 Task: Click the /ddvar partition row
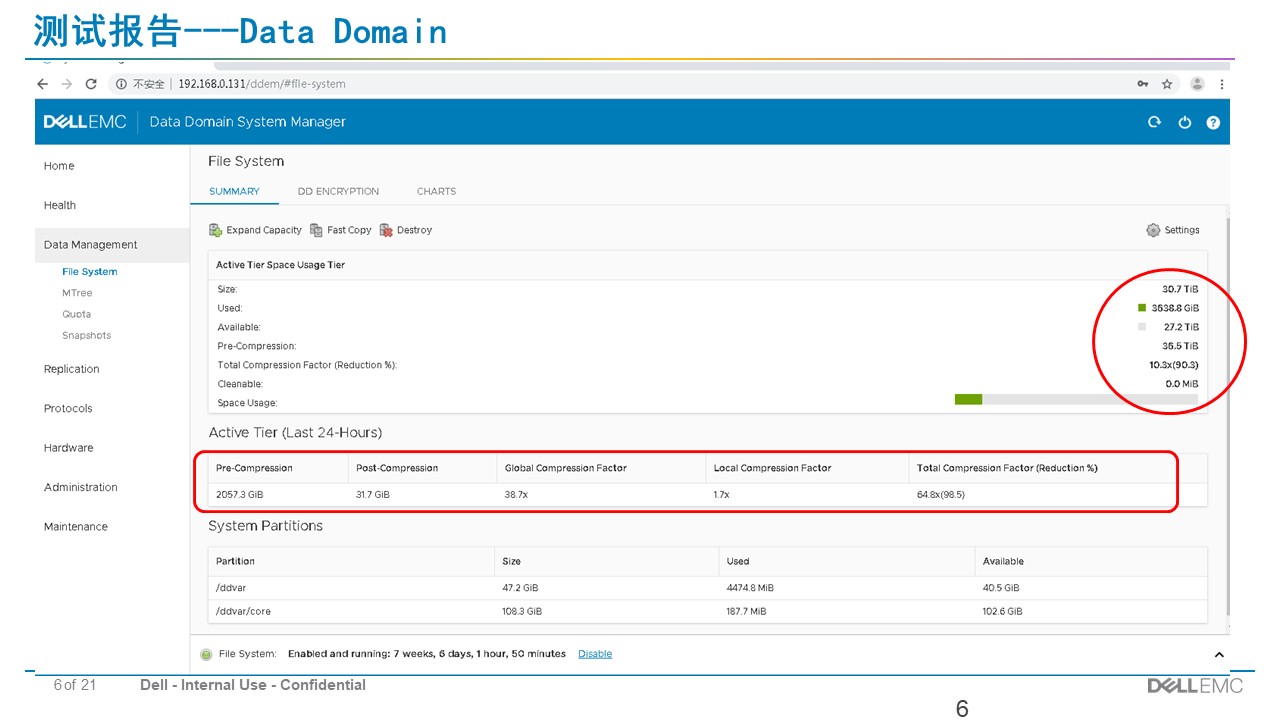[707, 588]
